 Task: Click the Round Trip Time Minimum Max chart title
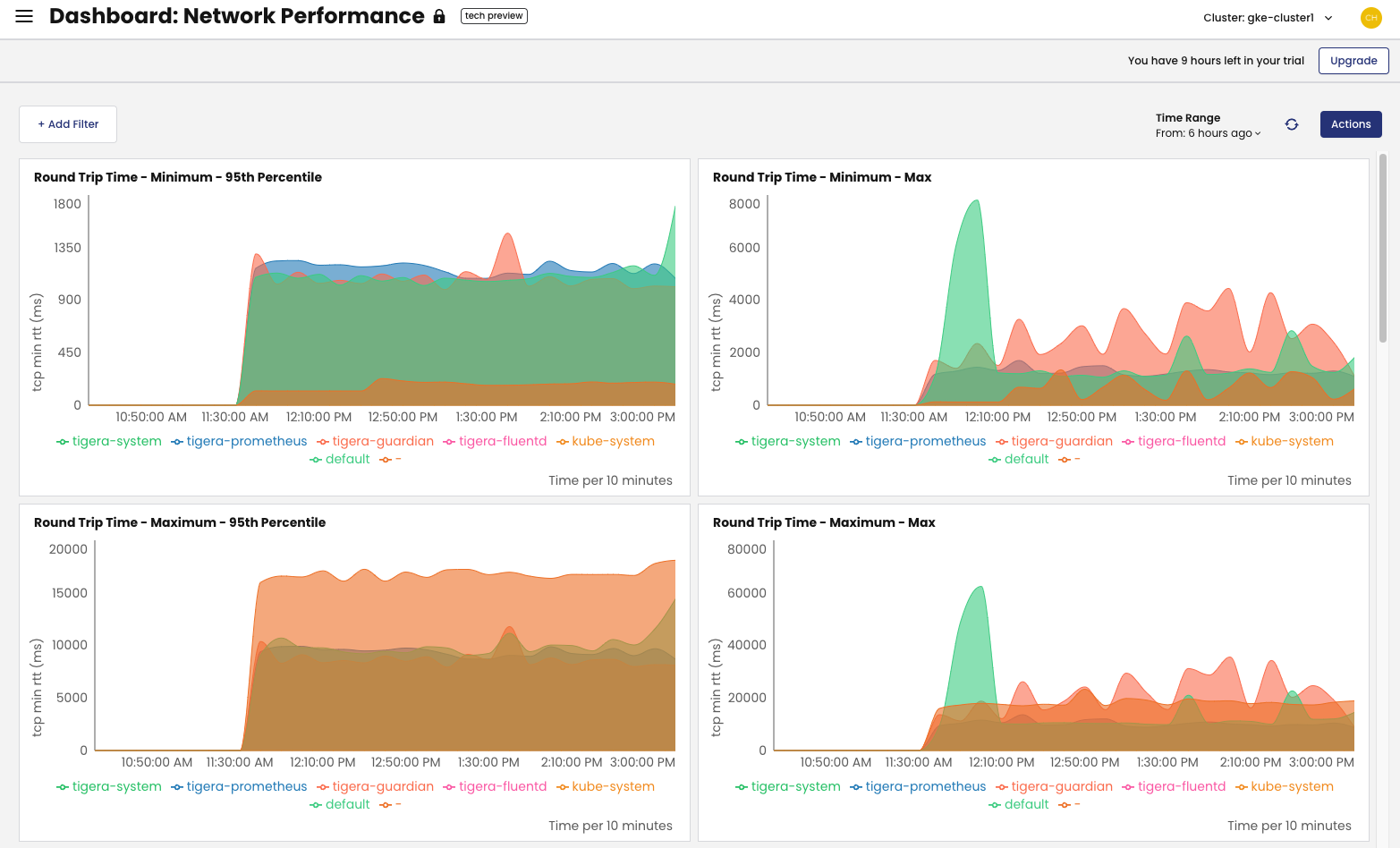pos(822,177)
